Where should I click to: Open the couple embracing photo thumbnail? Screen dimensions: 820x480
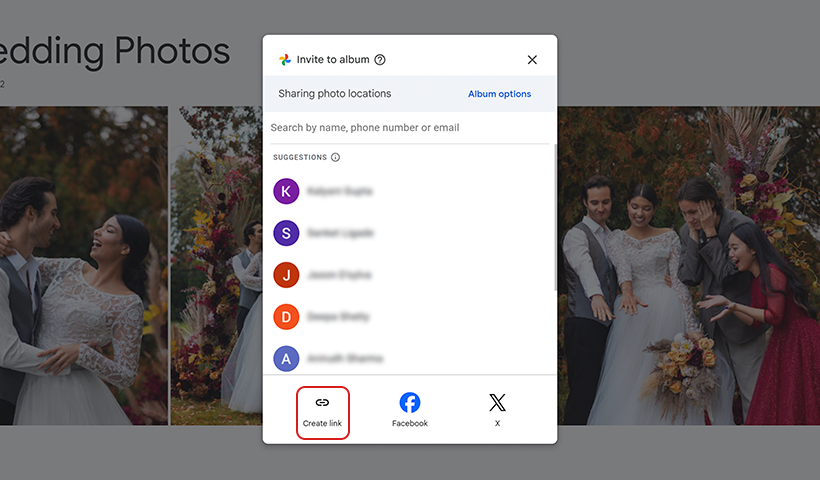tap(84, 266)
